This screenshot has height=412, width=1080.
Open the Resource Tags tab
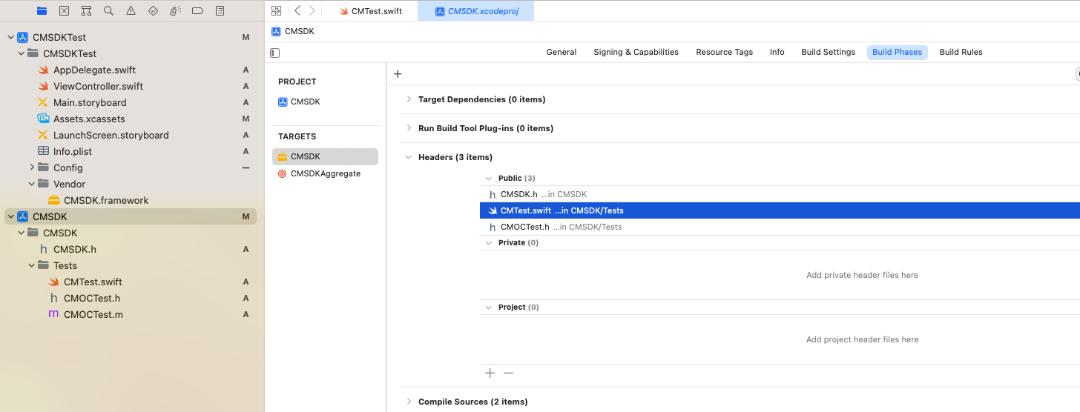point(724,52)
